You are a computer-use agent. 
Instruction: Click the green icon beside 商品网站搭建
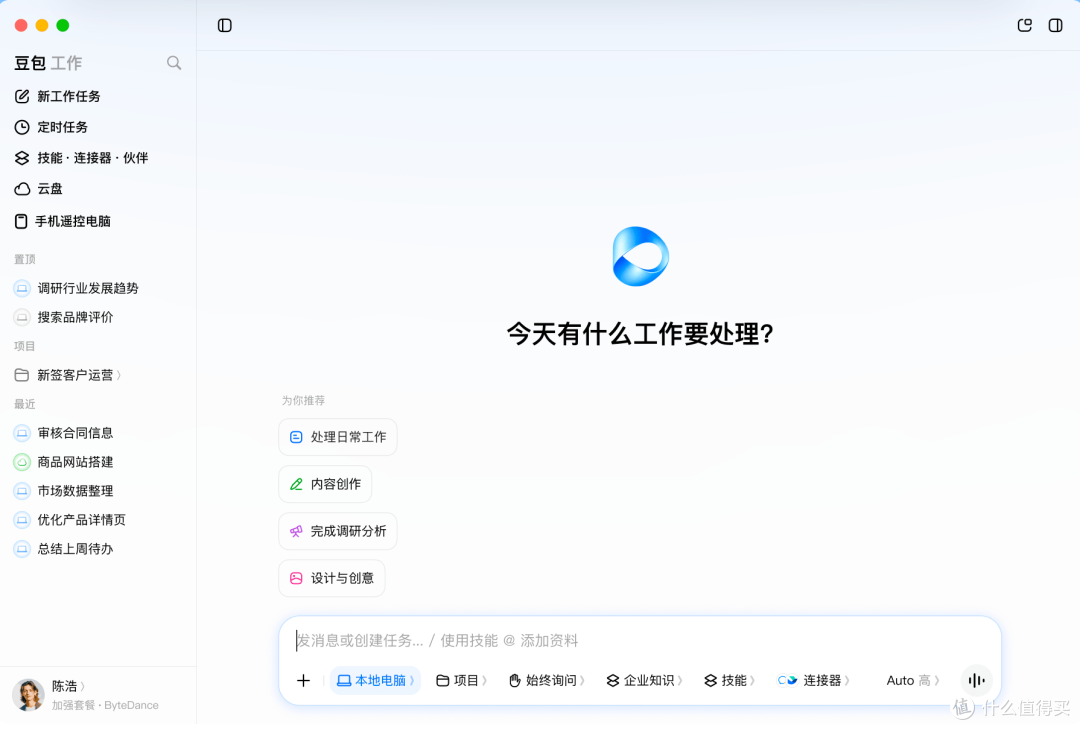[22, 462]
